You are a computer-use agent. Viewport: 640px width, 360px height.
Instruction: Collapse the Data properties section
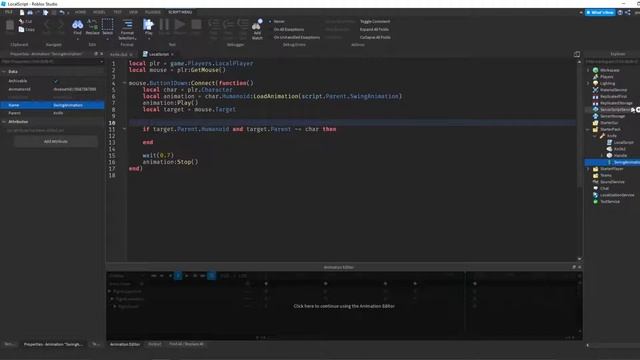(4, 71)
